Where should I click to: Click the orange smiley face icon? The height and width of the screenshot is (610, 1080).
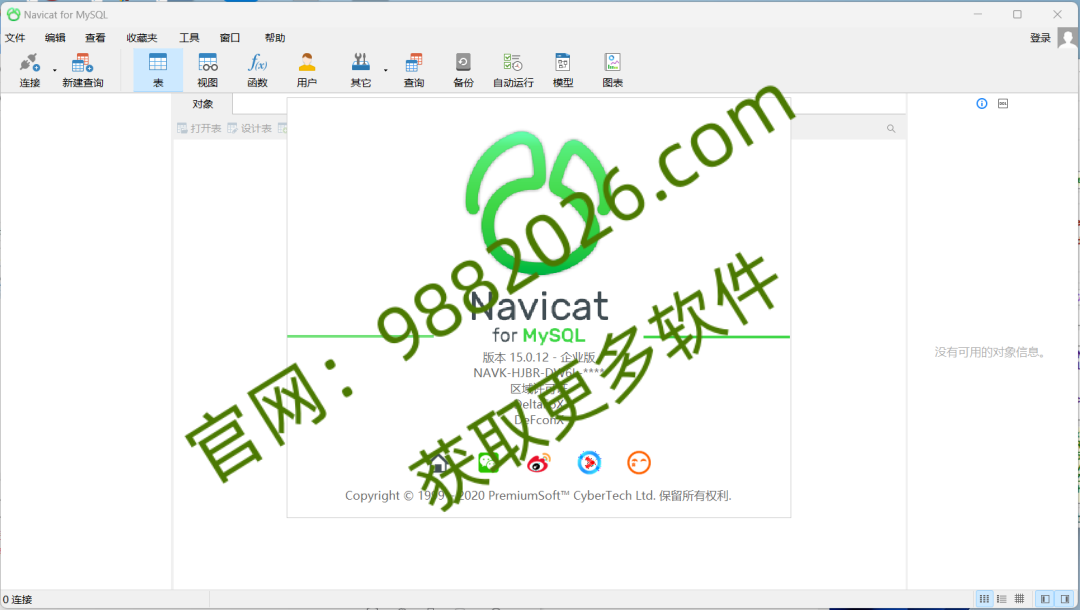638,463
